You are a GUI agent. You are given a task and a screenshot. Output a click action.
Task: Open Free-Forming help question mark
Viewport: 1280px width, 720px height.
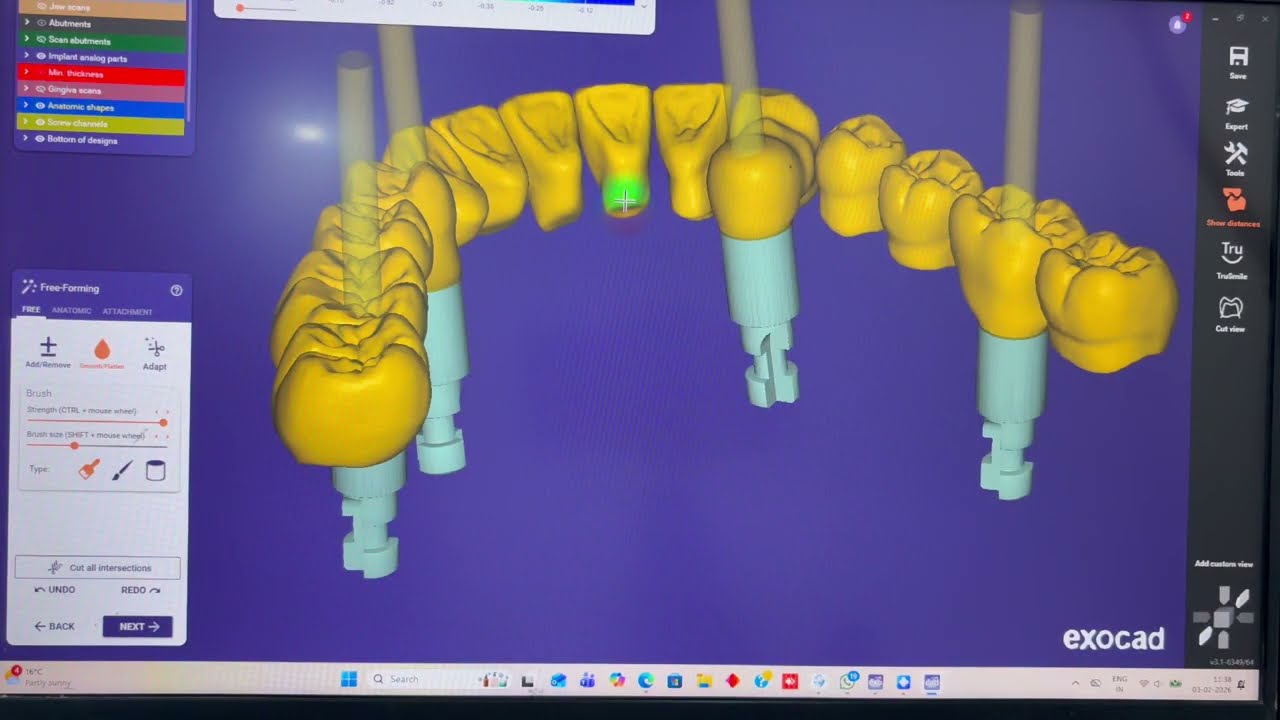(x=177, y=290)
